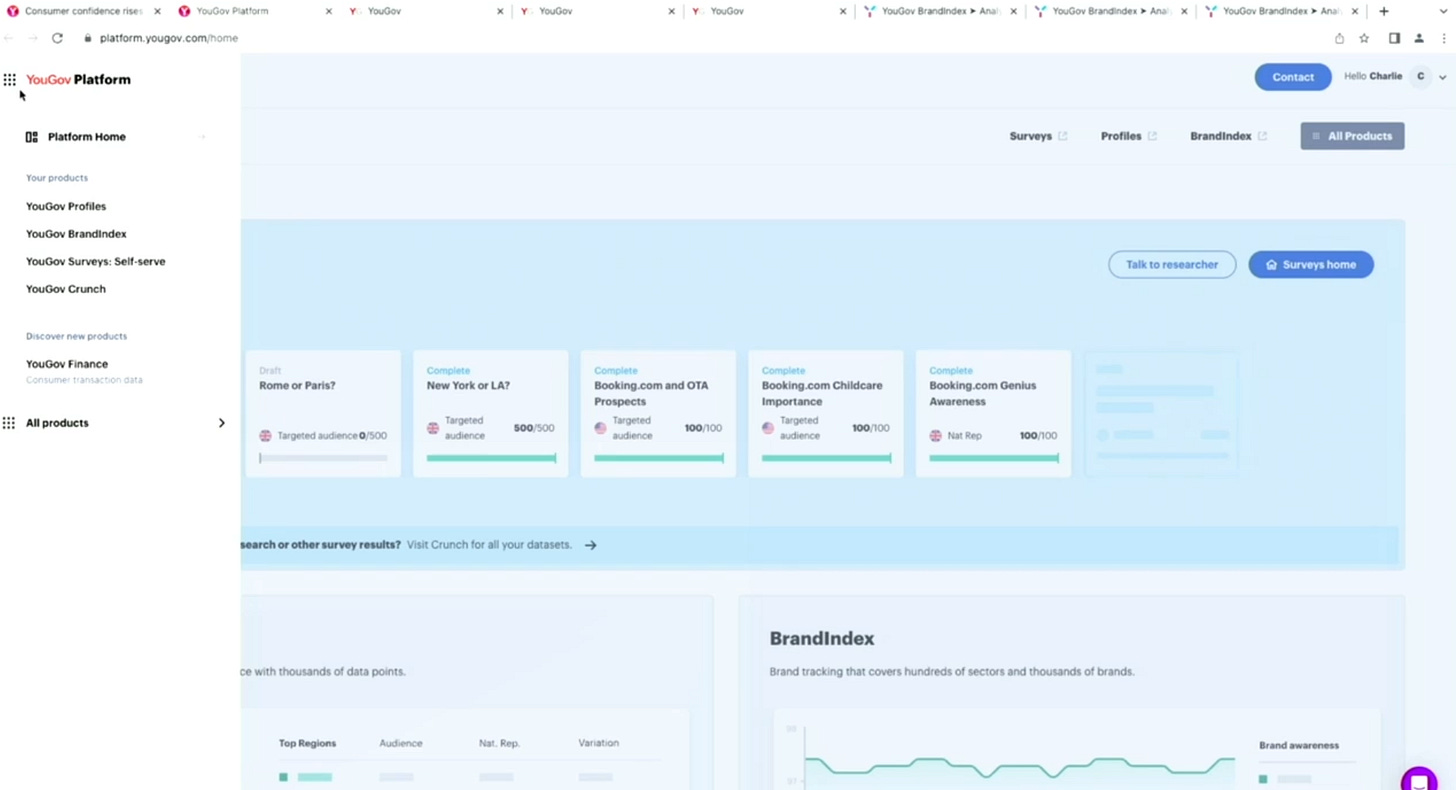The width and height of the screenshot is (1456, 790).
Task: Open the Surveys external link
Action: [1038, 136]
